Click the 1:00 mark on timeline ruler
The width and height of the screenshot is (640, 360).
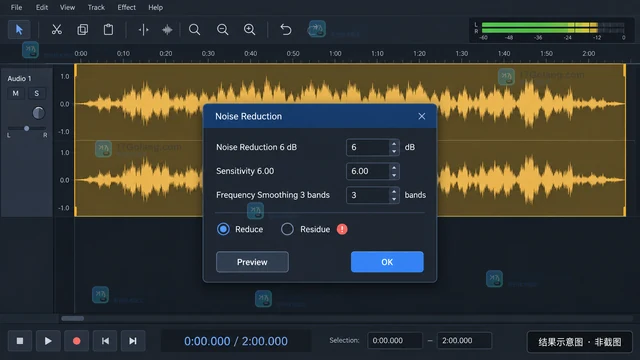click(x=335, y=53)
